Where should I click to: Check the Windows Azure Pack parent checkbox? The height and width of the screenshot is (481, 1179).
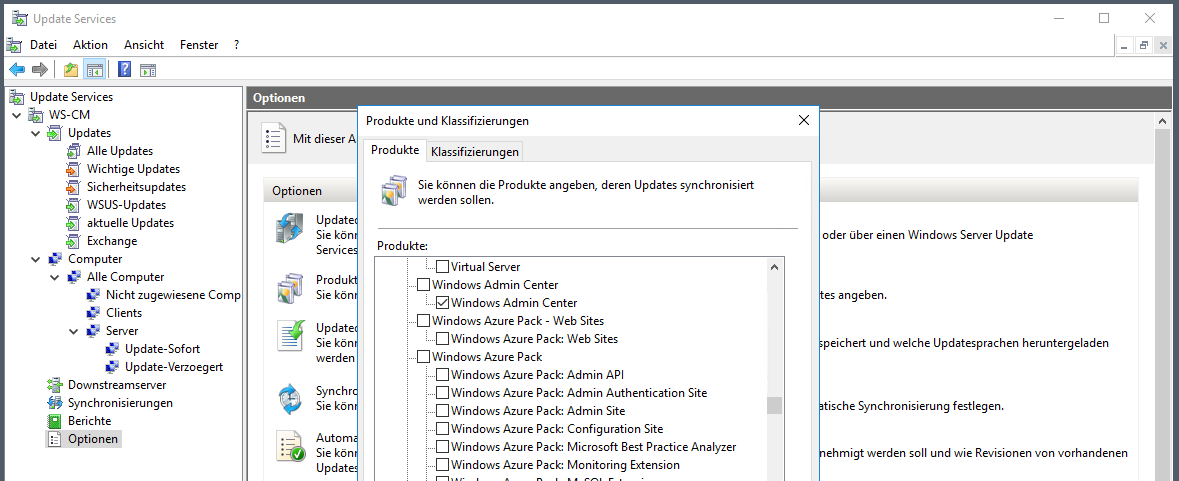click(423, 357)
